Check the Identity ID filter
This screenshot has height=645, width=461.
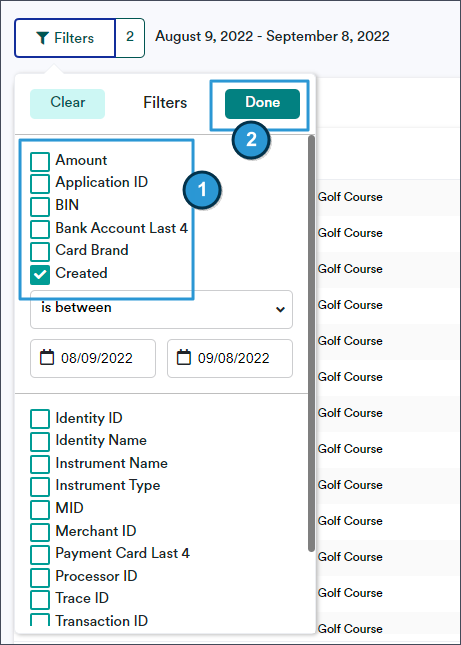40,419
